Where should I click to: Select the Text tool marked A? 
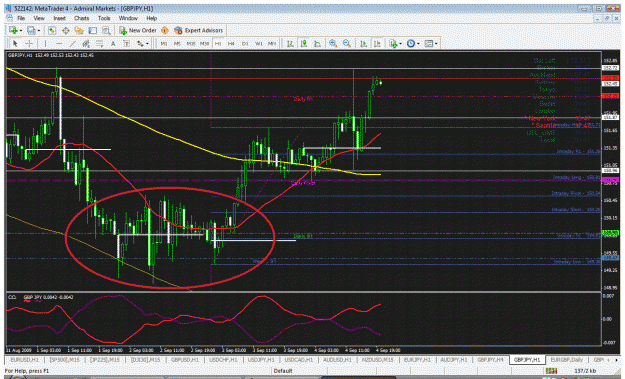point(113,43)
